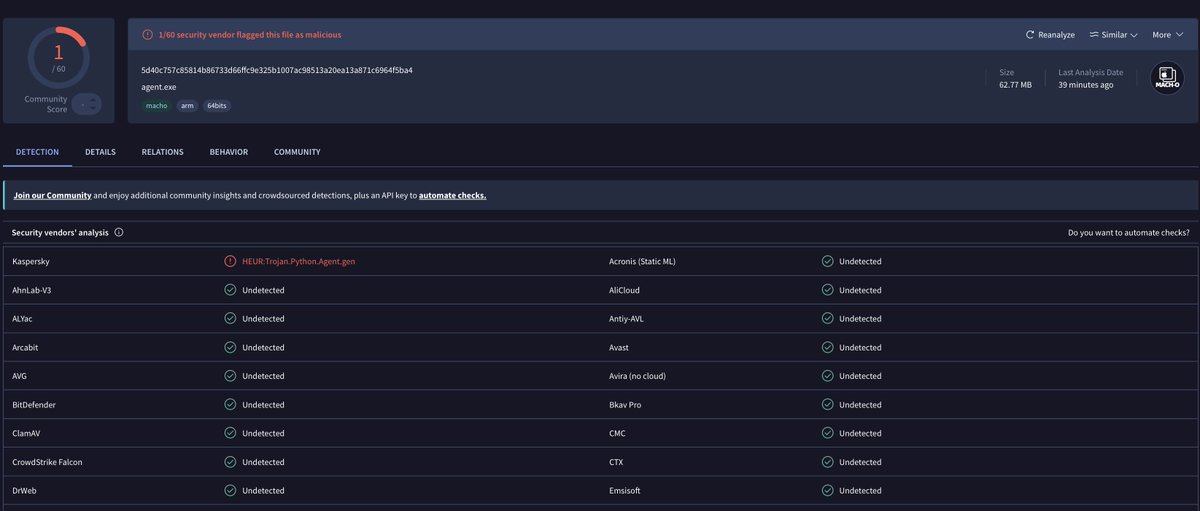This screenshot has width=1200, height=511.
Task: Click the 1/60 security vendor flagged message
Action: 250,34
